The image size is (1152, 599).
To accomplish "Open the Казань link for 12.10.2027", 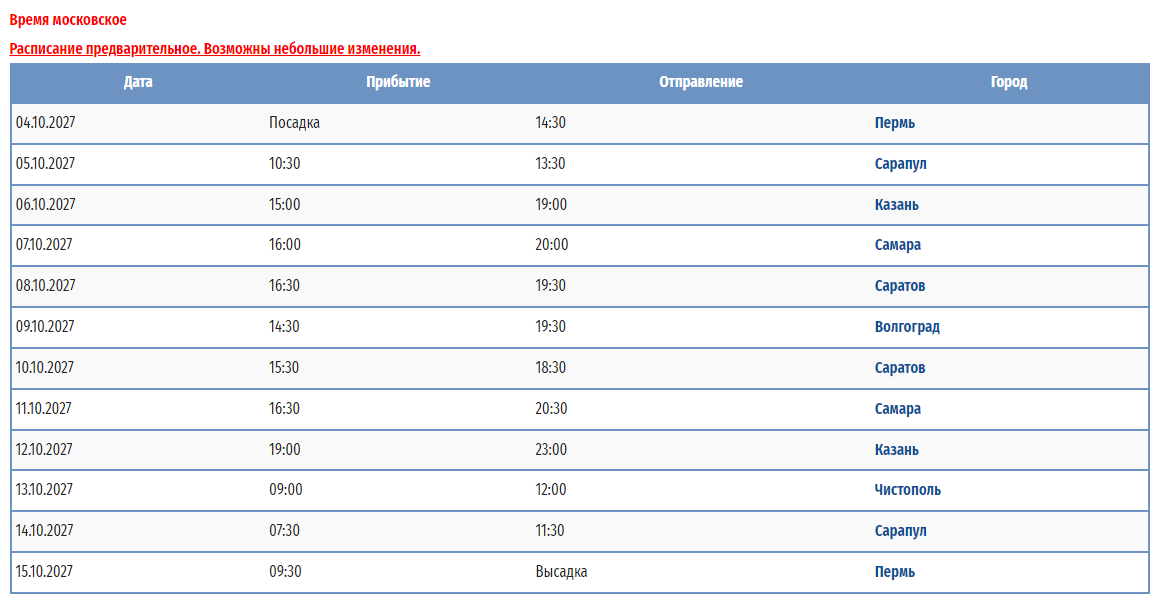I will (x=896, y=450).
